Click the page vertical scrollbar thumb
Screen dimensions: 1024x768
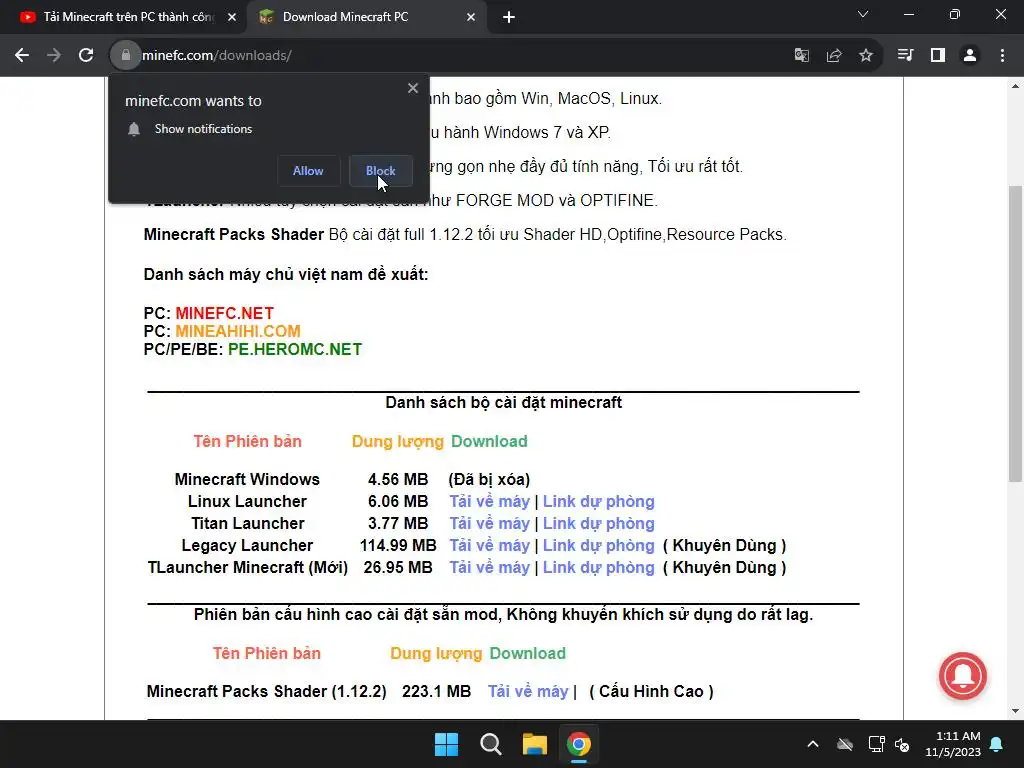pos(1015,333)
